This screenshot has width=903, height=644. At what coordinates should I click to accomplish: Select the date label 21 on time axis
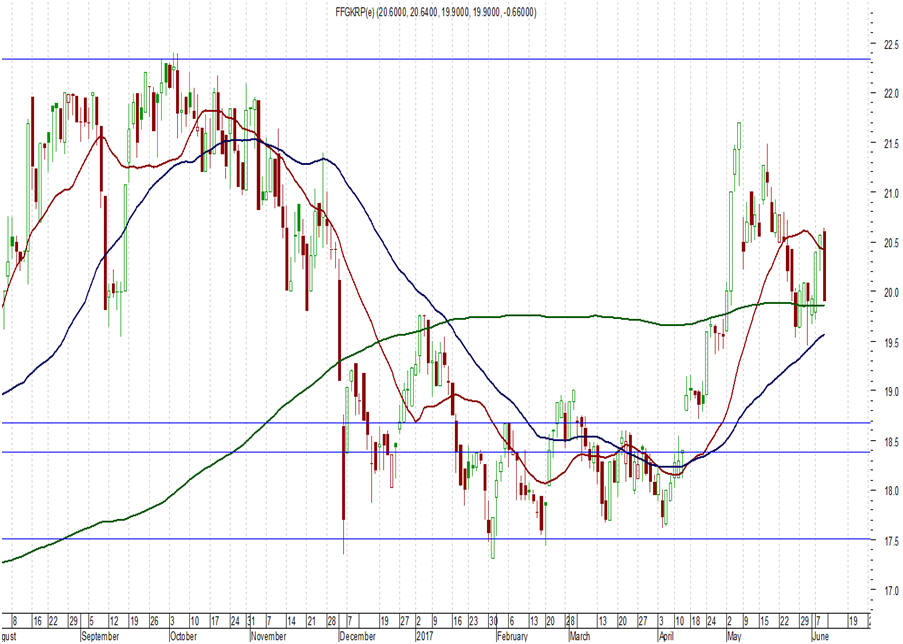click(311, 622)
